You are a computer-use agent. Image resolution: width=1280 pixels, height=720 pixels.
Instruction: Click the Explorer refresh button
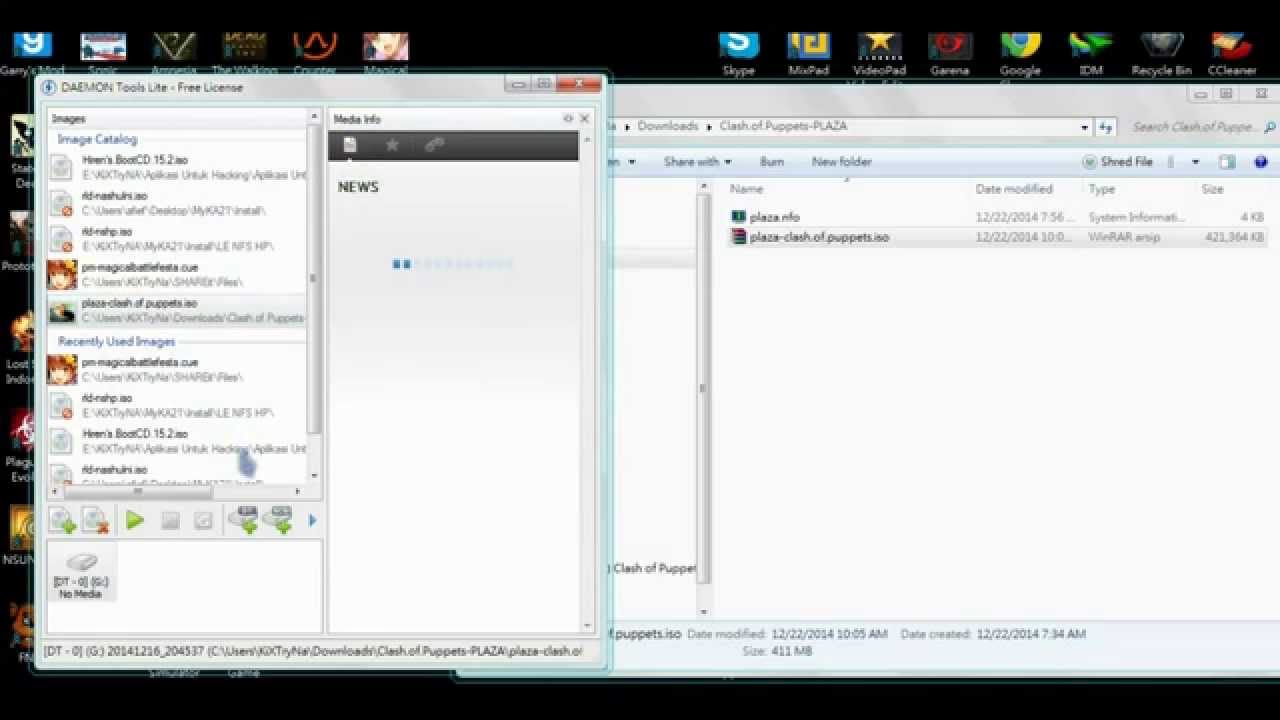click(x=1106, y=127)
